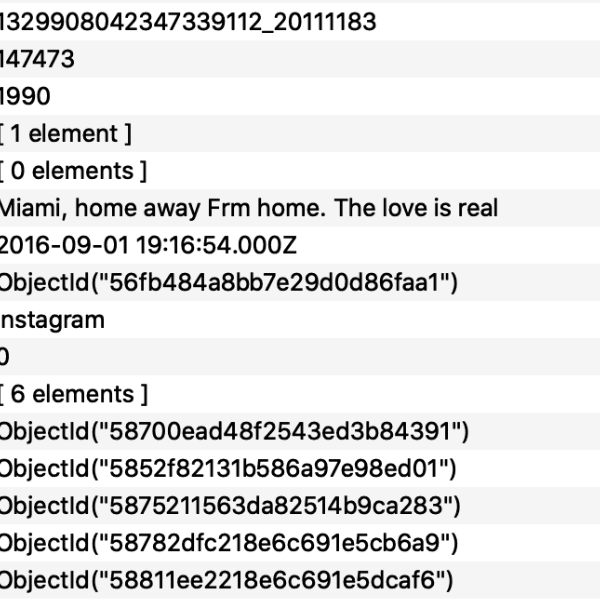Click ObjectId ending in e98ed01
Image resolution: width=600 pixels, height=600 pixels.
(228, 468)
